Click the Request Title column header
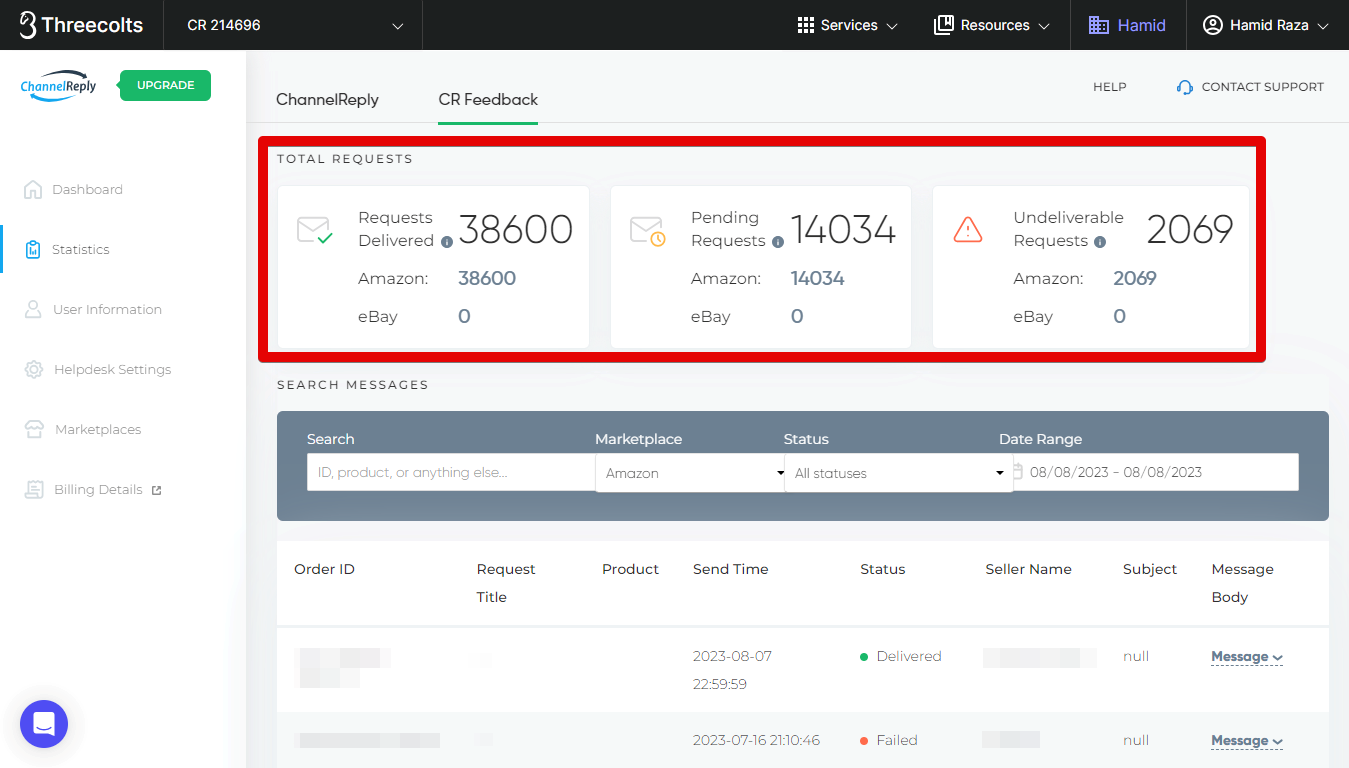Image resolution: width=1349 pixels, height=768 pixels. [x=506, y=583]
